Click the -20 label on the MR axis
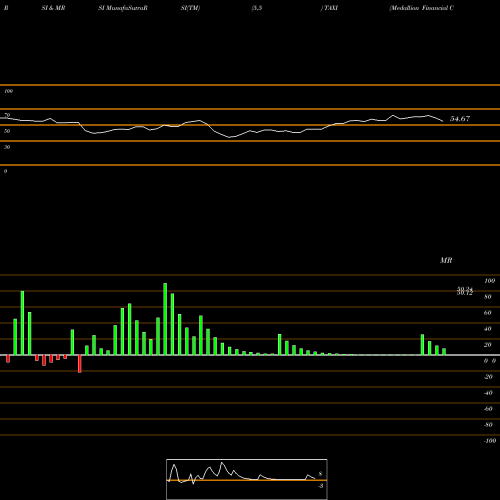This screenshot has width=500, height=500. pyautogui.click(x=488, y=377)
